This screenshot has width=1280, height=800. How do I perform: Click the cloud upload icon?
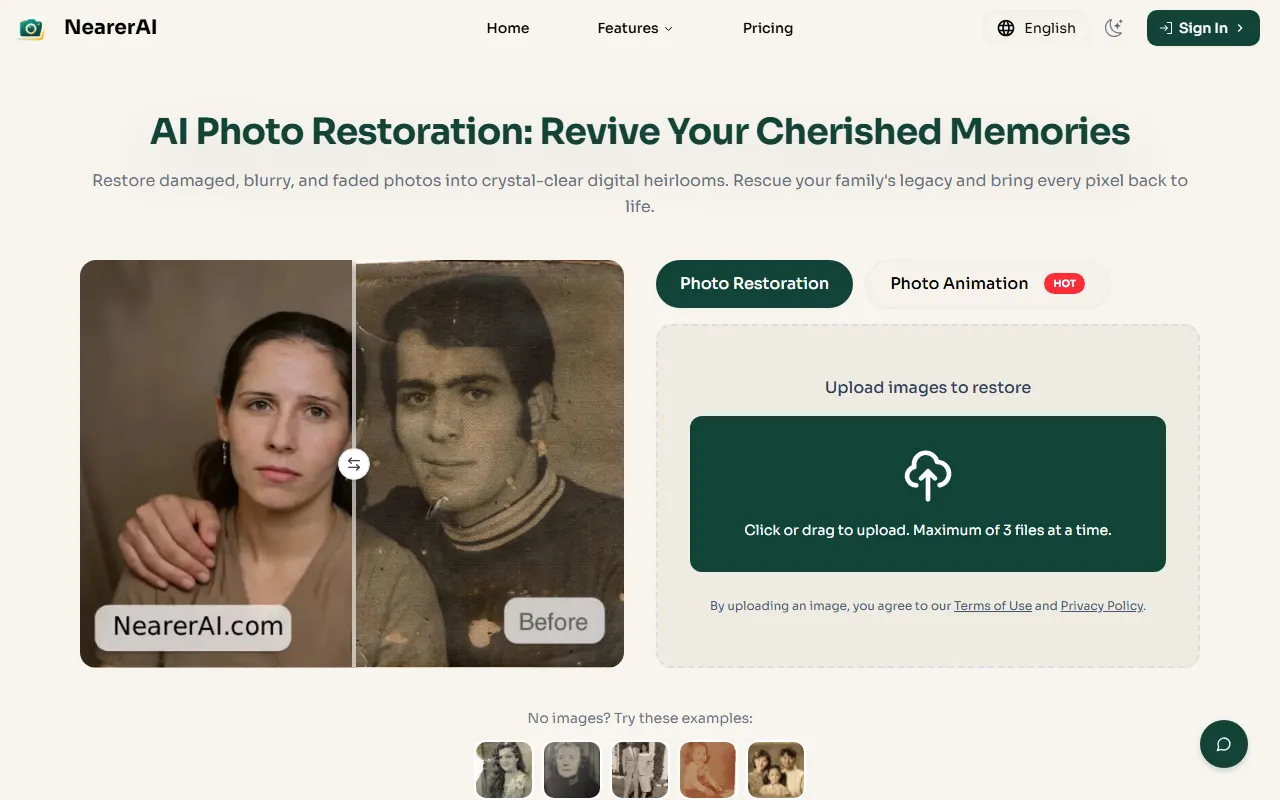pyautogui.click(x=927, y=476)
